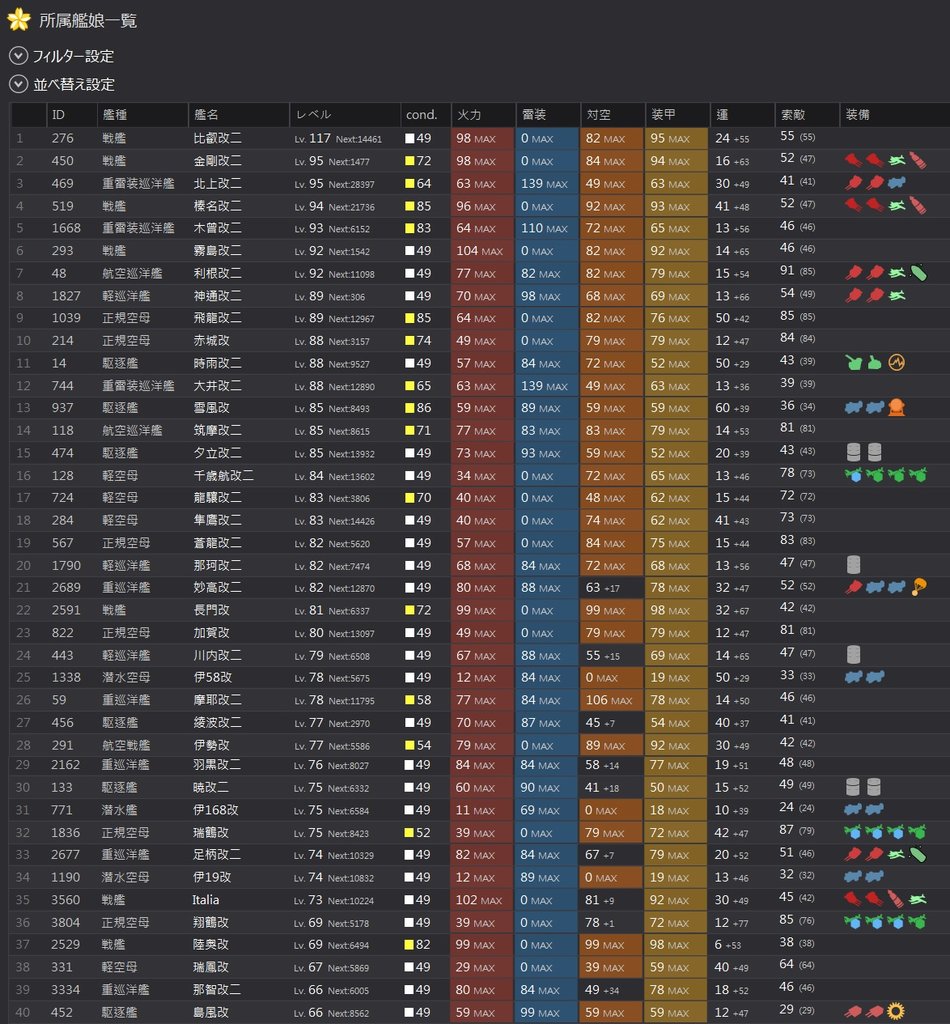950x1024 pixels.
Task: Select the green seaplane icon in 利根改二's row
Action: point(896,273)
